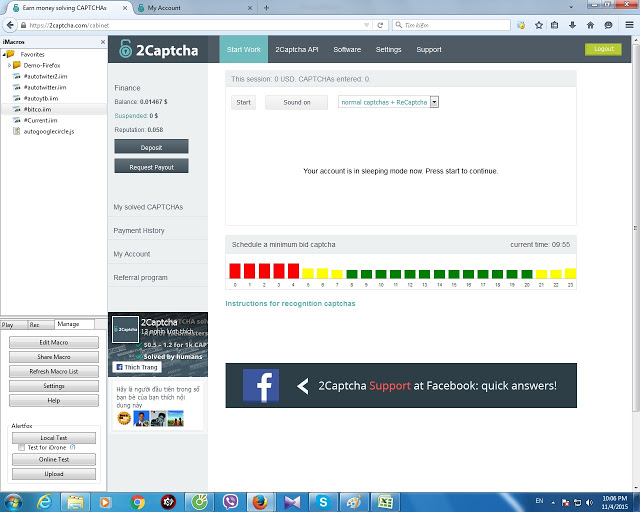This screenshot has height=512, width=640.
Task: Click the green bar for hour 12
Action: (x=410, y=274)
